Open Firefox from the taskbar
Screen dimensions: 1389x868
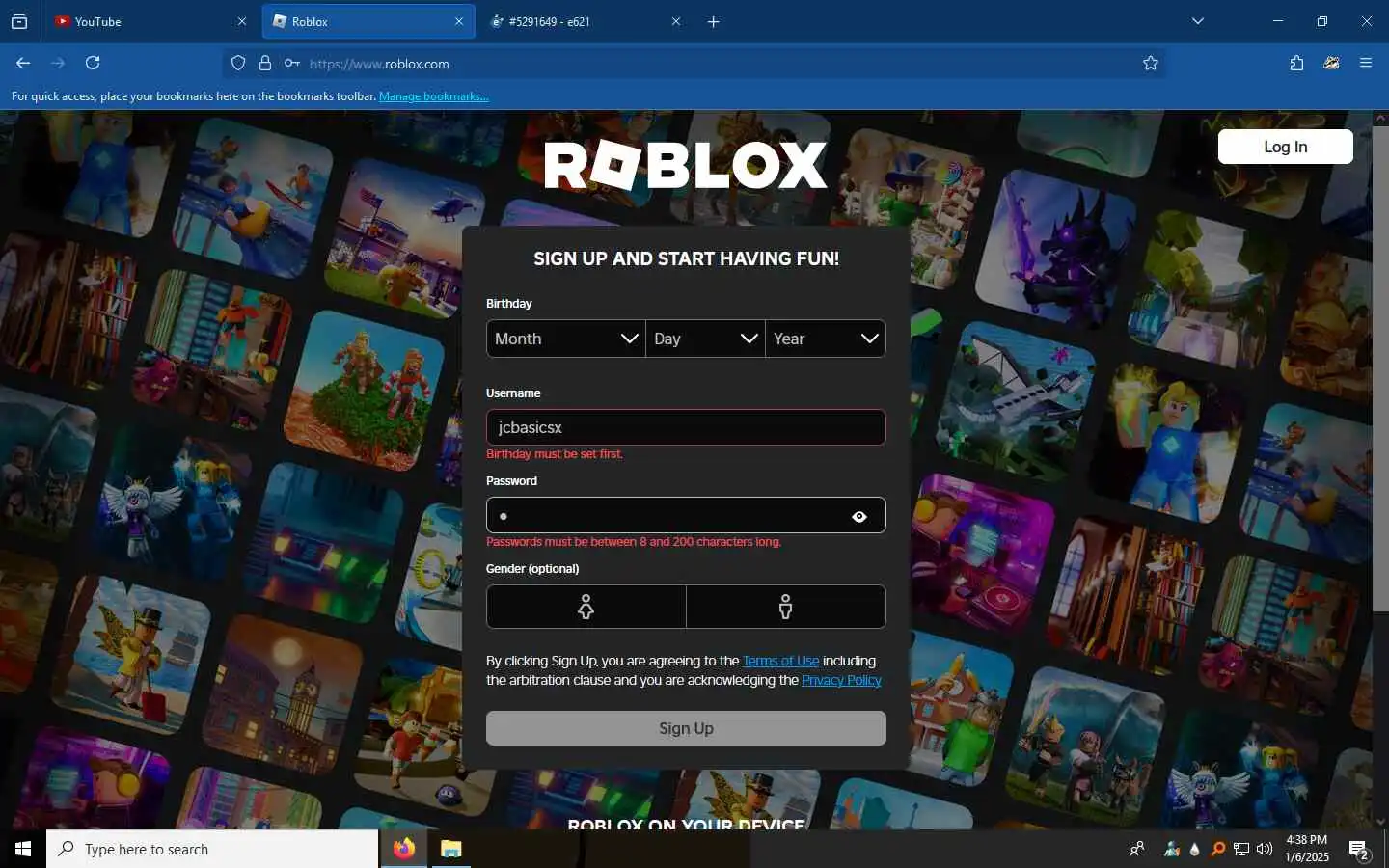404,849
